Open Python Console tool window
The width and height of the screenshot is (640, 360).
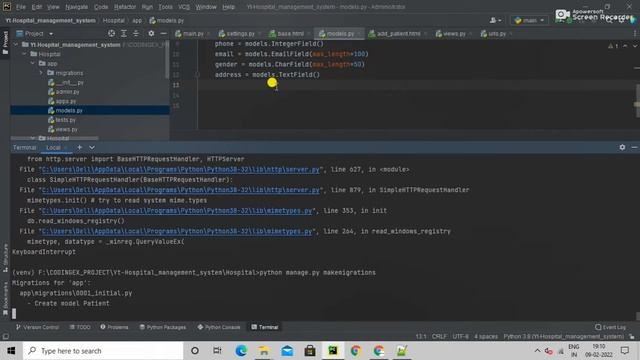pos(219,327)
